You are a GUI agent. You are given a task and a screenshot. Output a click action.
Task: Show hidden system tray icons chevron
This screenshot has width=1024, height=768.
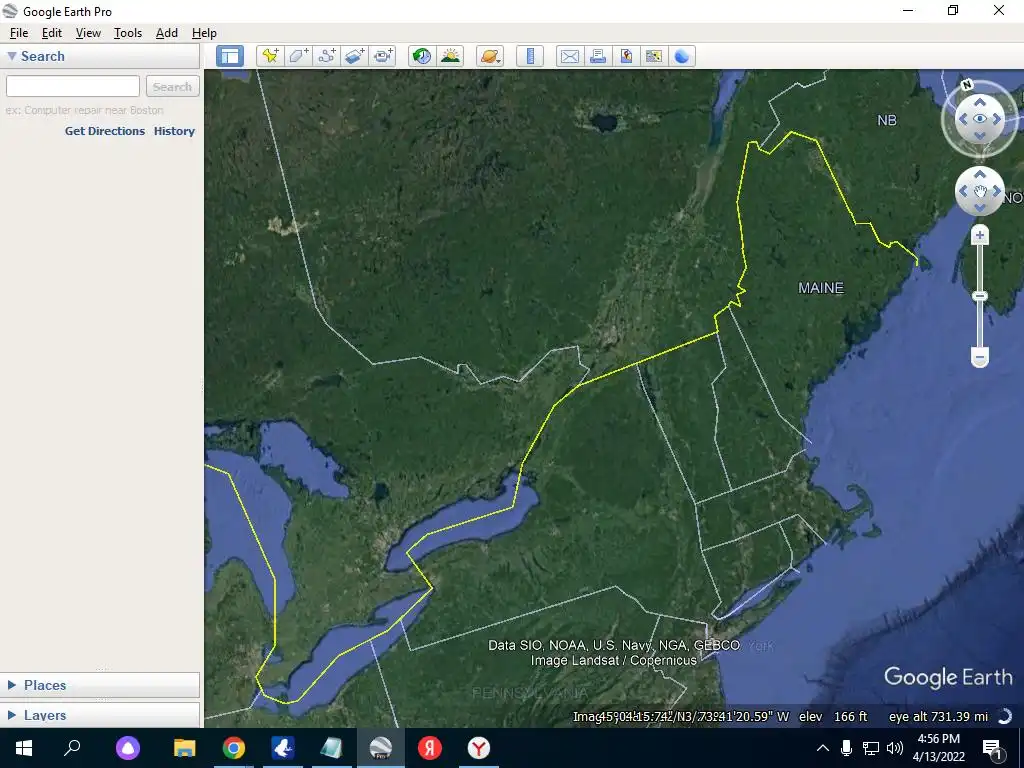coord(823,748)
